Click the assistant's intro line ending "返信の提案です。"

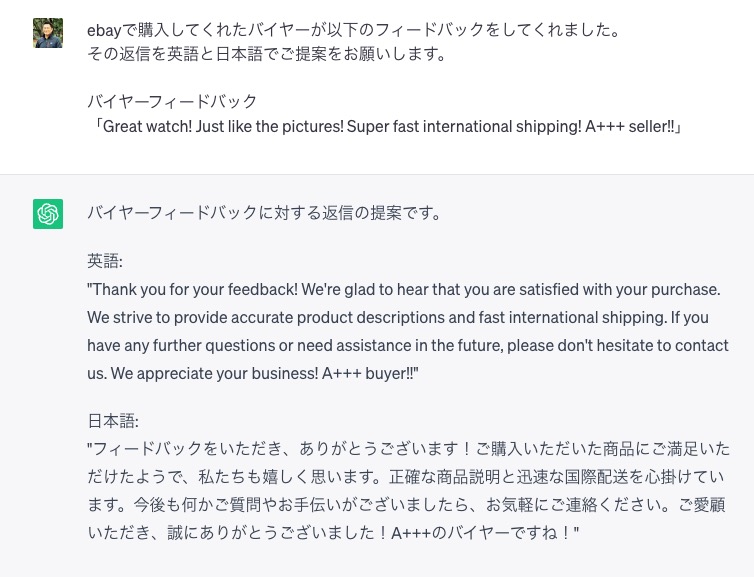(x=264, y=213)
